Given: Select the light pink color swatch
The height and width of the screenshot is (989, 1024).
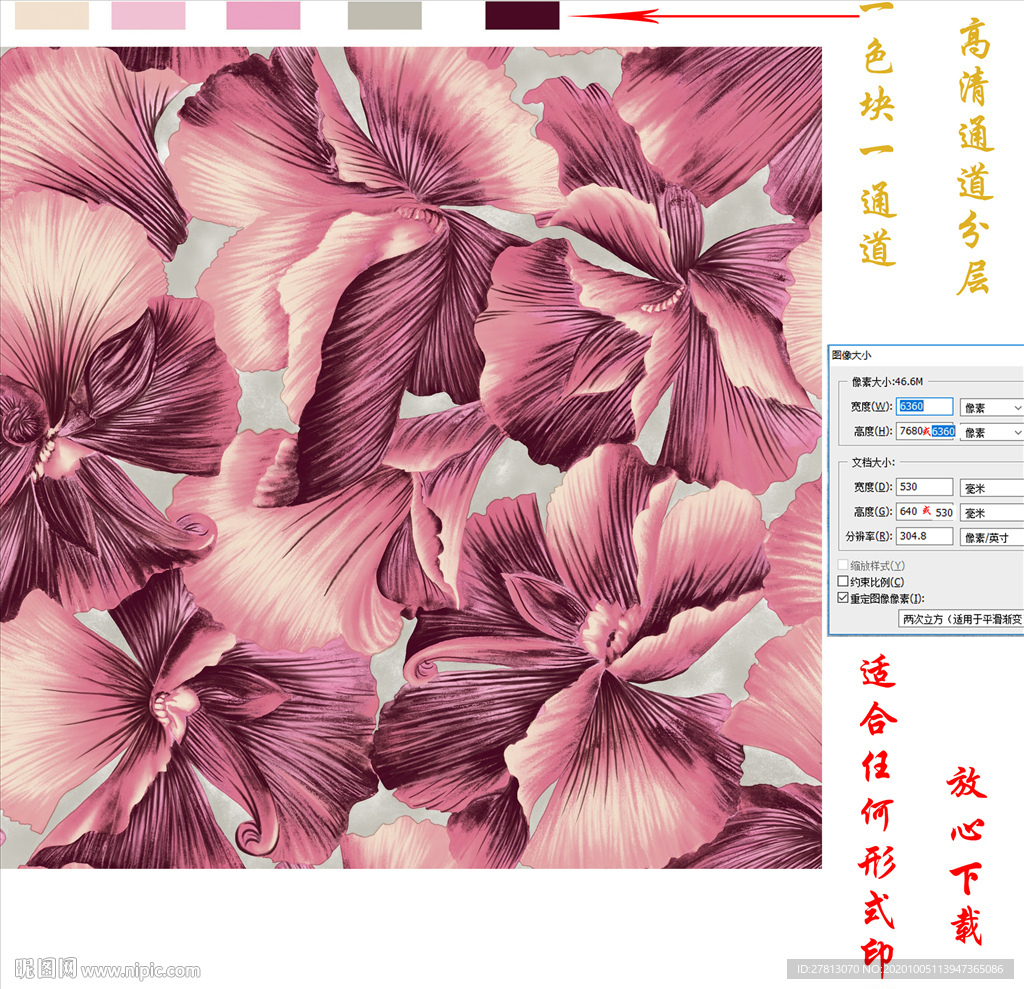Looking at the screenshot, I should 148,15.
